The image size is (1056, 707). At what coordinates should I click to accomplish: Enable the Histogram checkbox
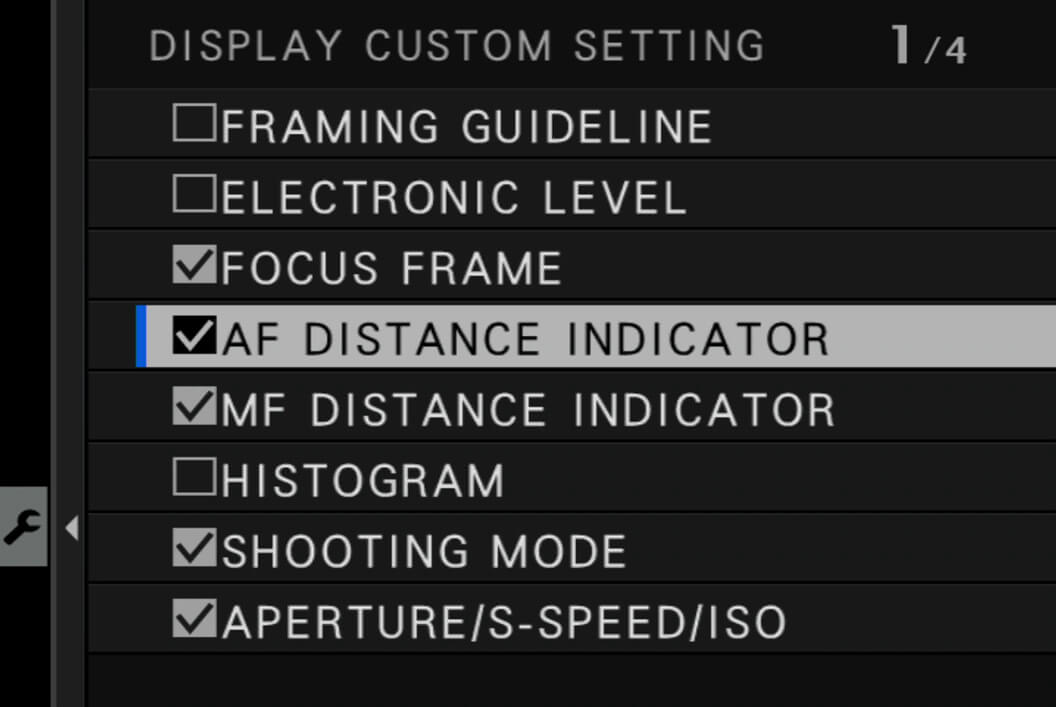(195, 477)
